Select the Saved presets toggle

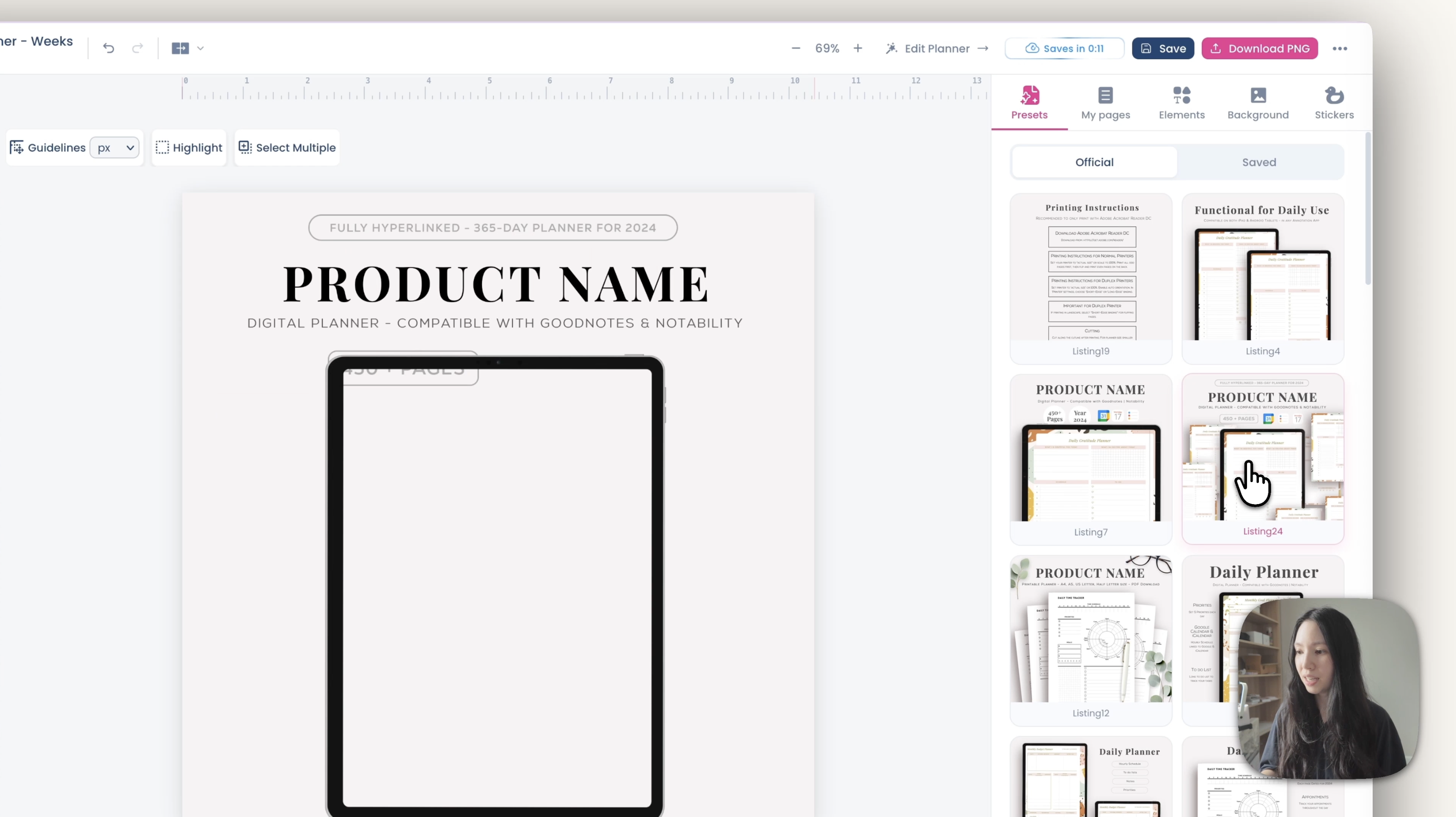pos(1259,162)
